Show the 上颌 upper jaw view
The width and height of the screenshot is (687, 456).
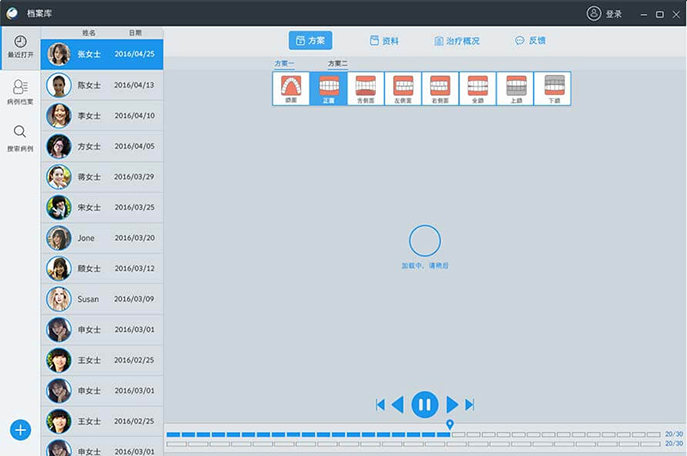(x=515, y=88)
